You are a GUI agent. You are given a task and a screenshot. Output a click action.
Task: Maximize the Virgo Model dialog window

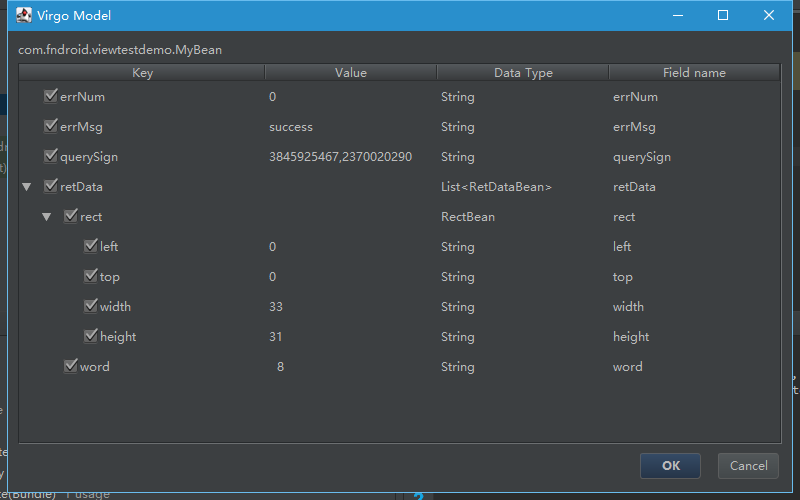pos(722,15)
